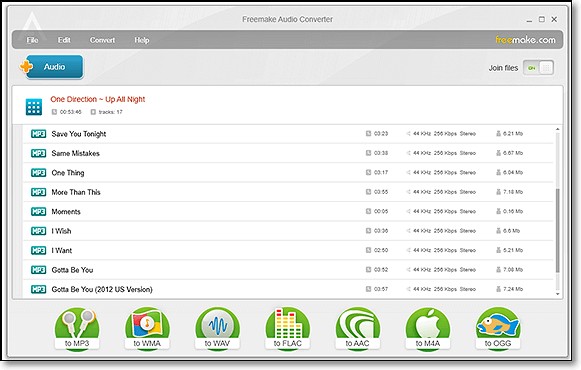Click audio quality icon of One Thing row
Screen dimensions: 581x370
coord(408,172)
